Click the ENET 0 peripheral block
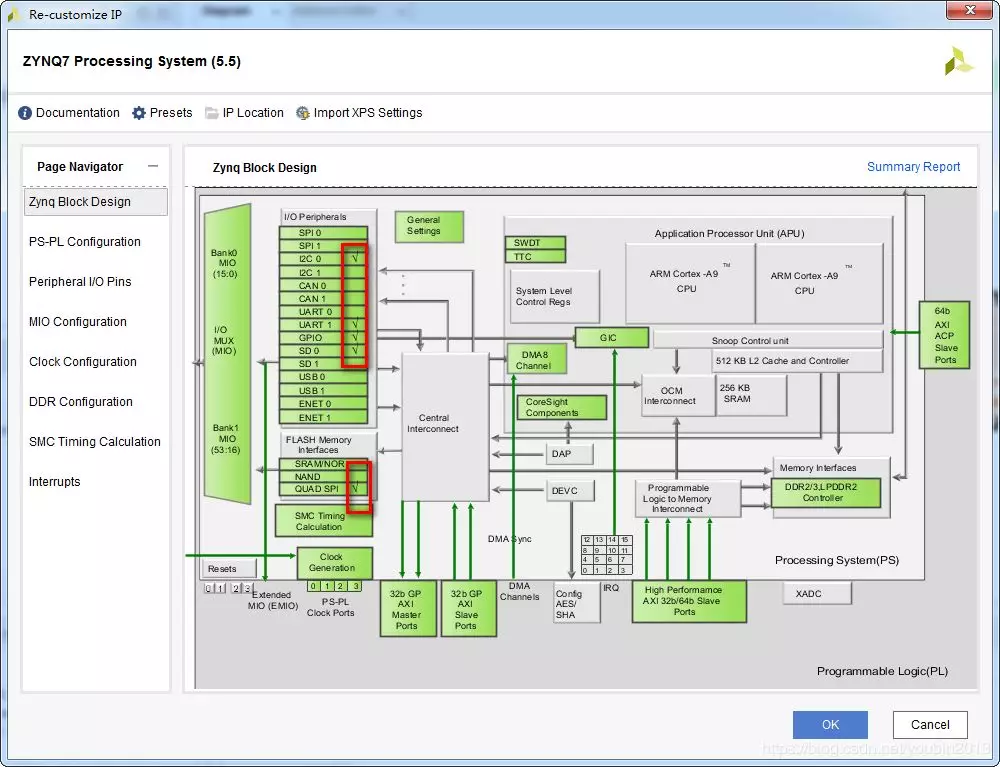This screenshot has height=767, width=1000. click(x=323, y=404)
